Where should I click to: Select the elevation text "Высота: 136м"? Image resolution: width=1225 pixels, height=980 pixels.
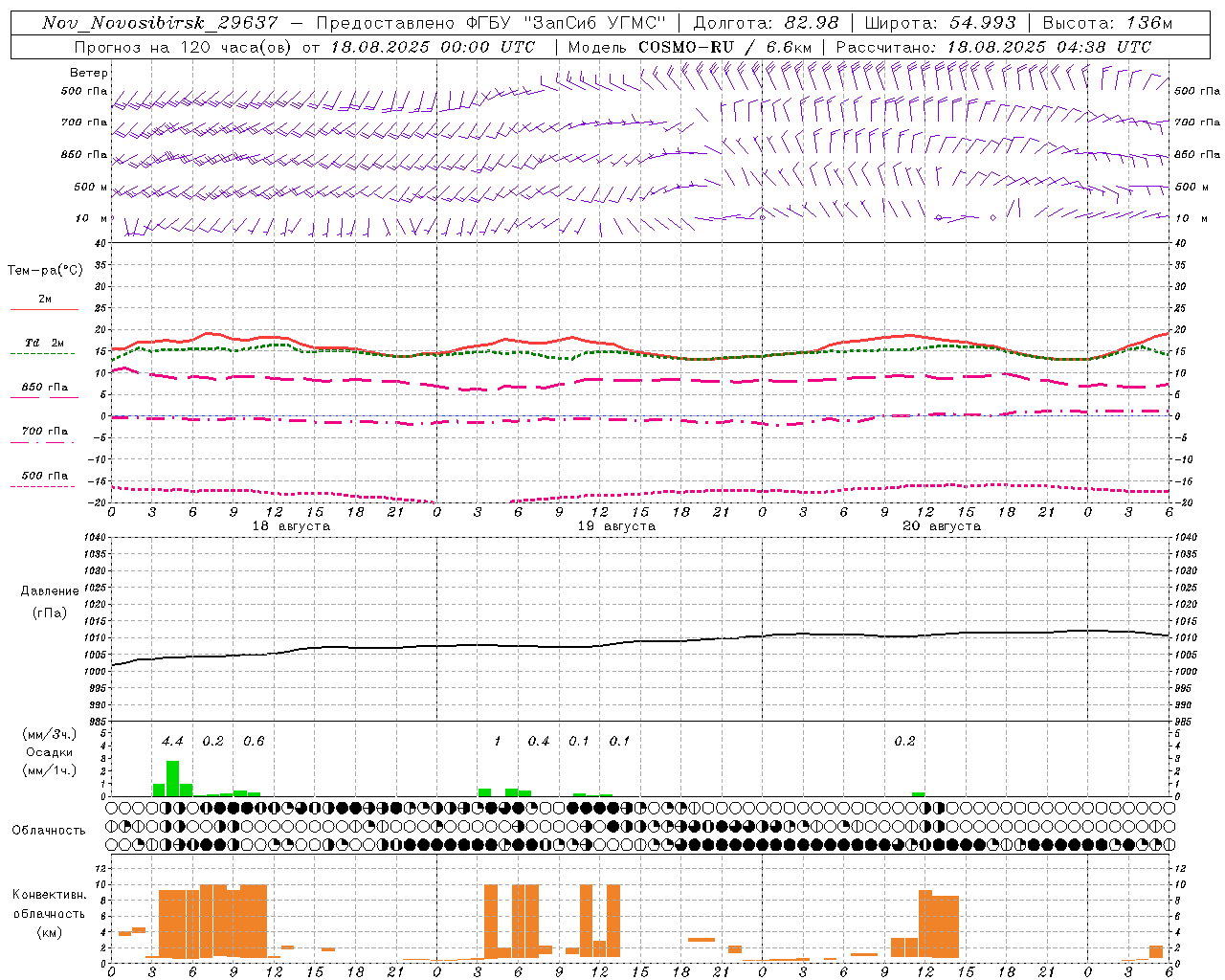(x=1107, y=23)
